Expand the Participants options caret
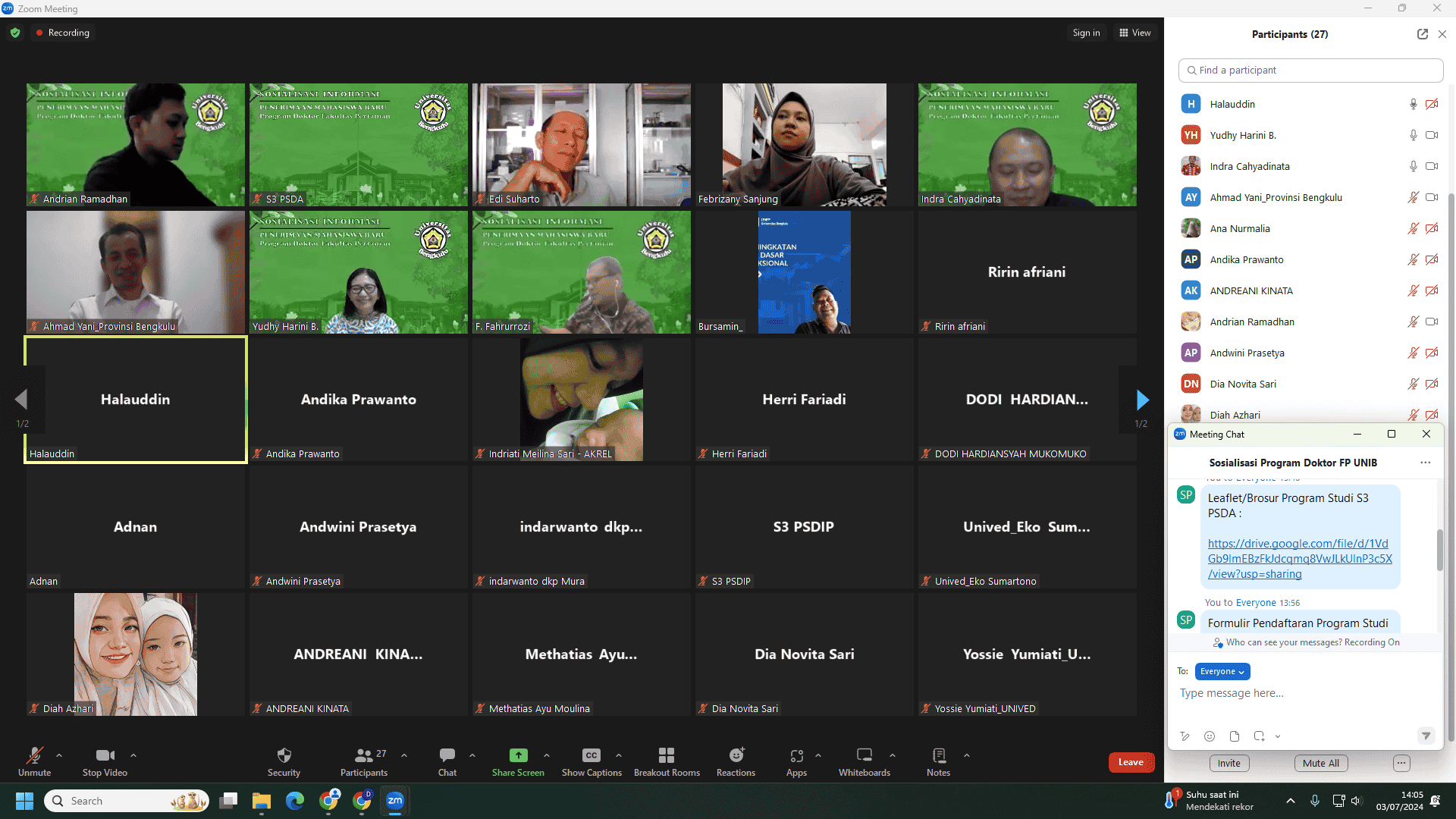Screen dimensions: 1456x819 pyautogui.click(x=404, y=755)
